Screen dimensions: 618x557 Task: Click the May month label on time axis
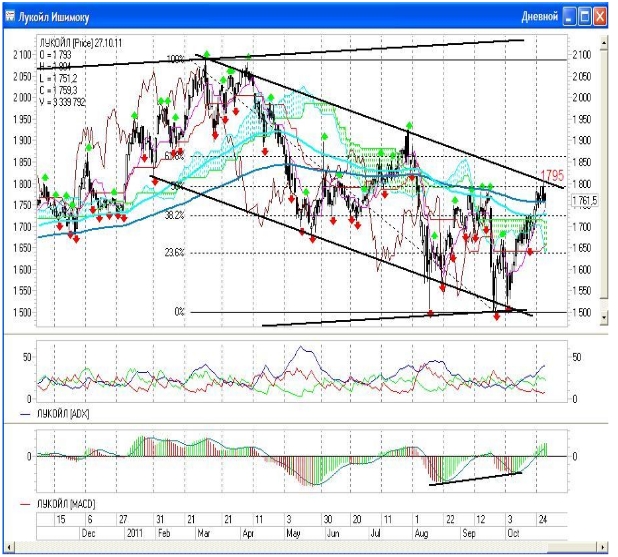tap(293, 533)
